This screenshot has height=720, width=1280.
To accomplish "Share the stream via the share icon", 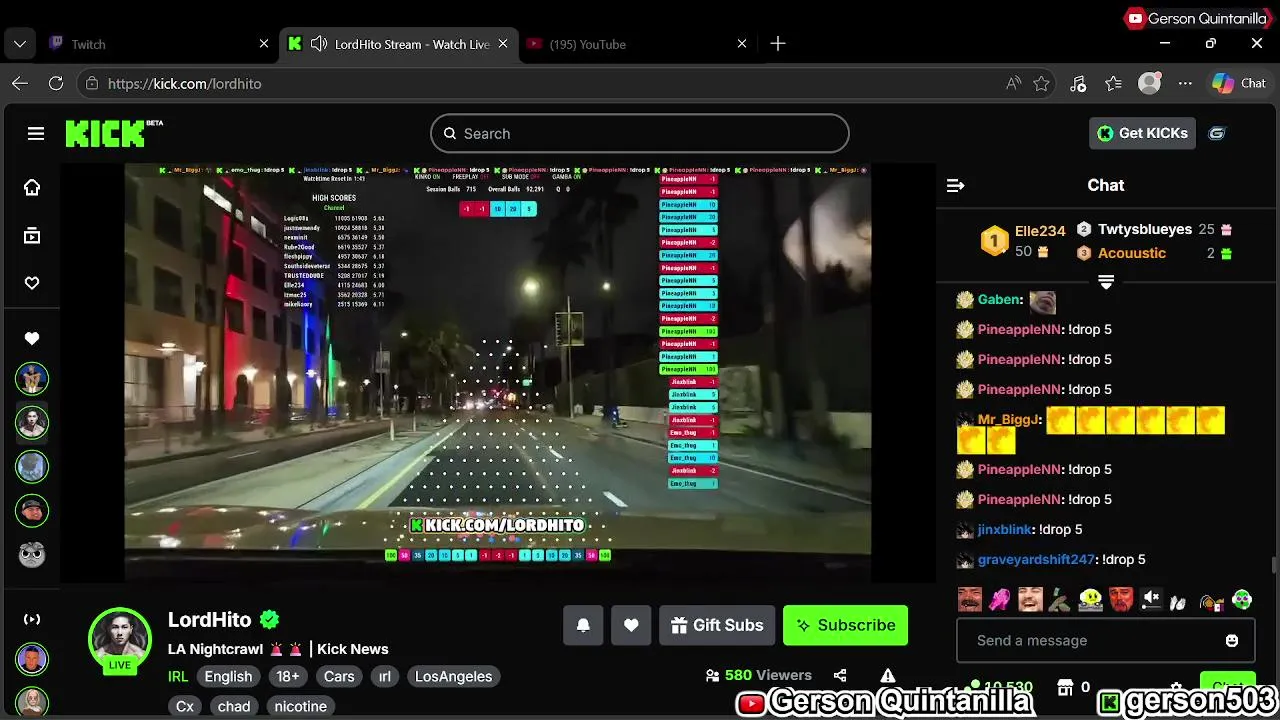I will (x=840, y=675).
